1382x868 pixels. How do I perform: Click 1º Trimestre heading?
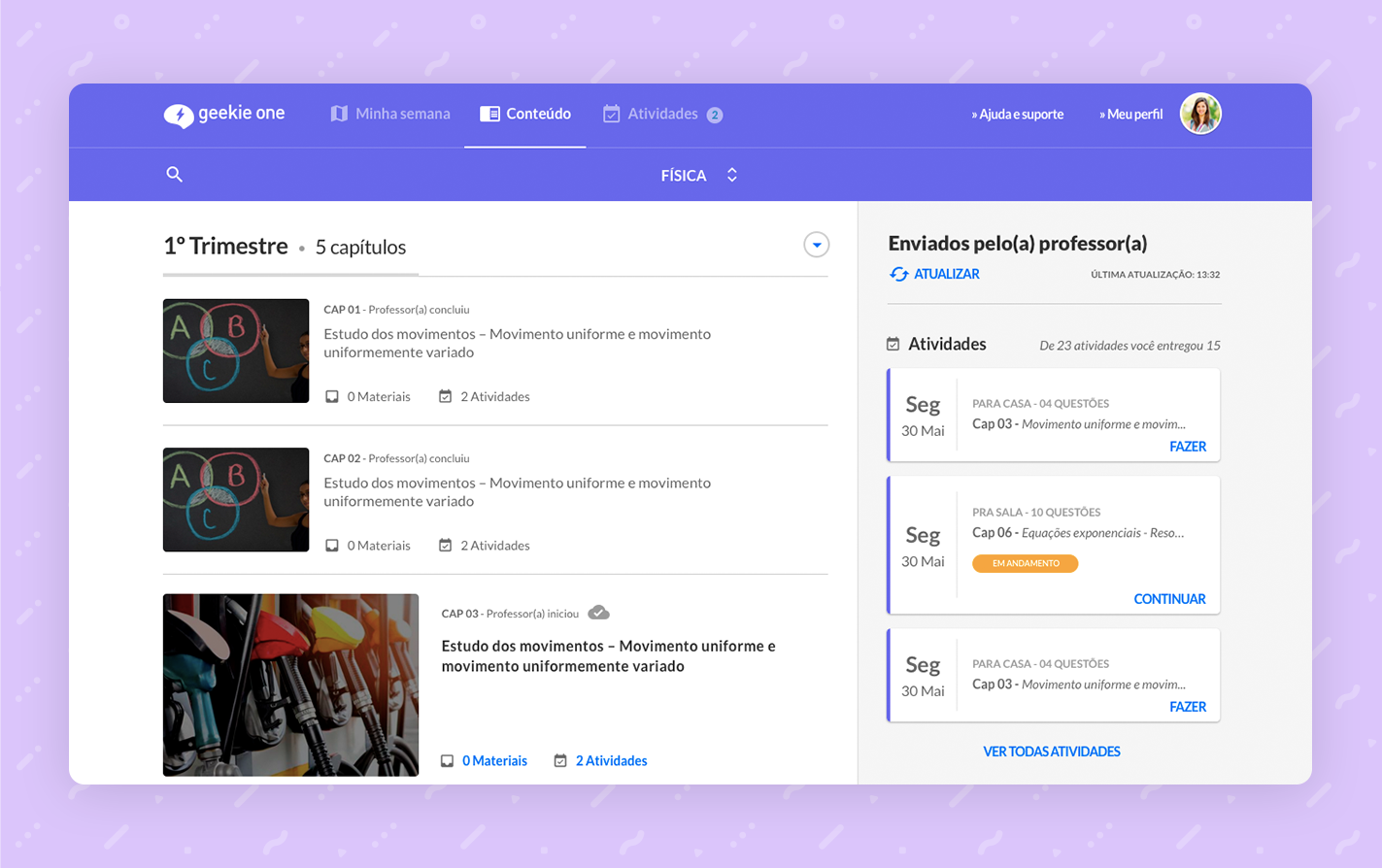225,247
